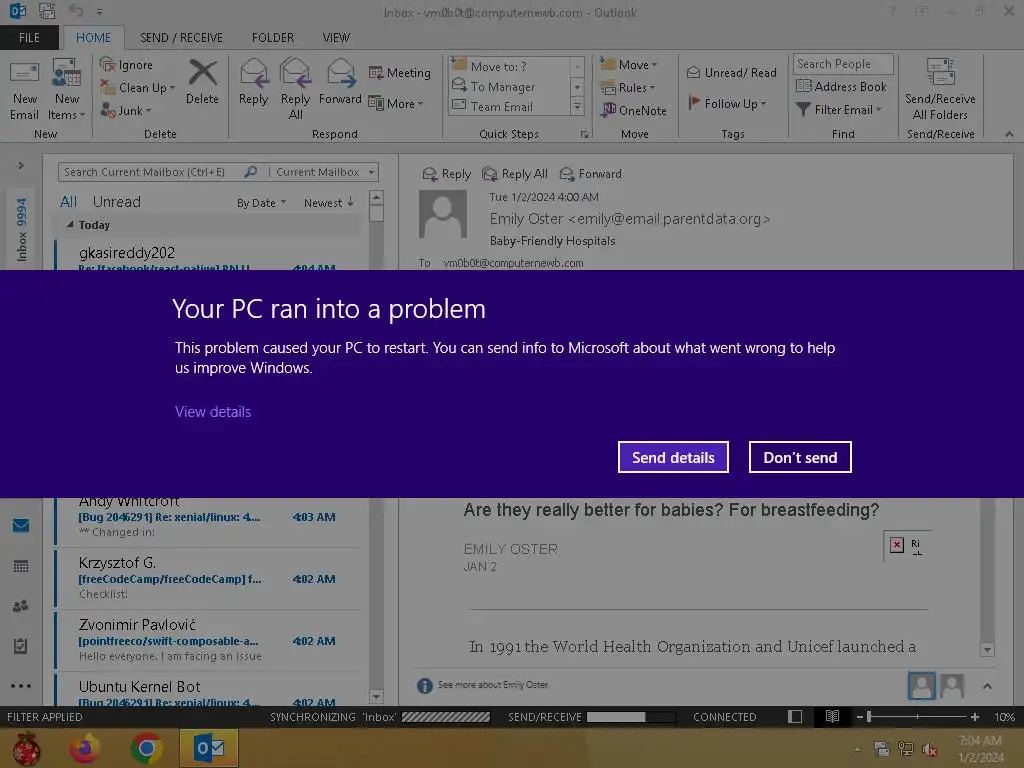Expand the folder pane arrow

tap(21, 165)
